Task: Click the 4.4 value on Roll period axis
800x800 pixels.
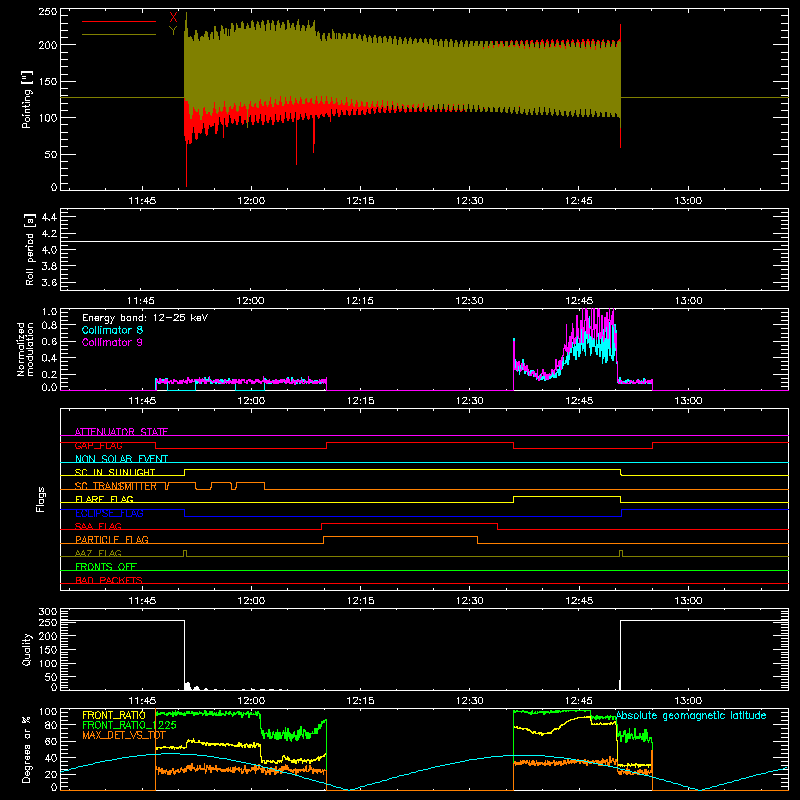Action: pyautogui.click(x=49, y=217)
